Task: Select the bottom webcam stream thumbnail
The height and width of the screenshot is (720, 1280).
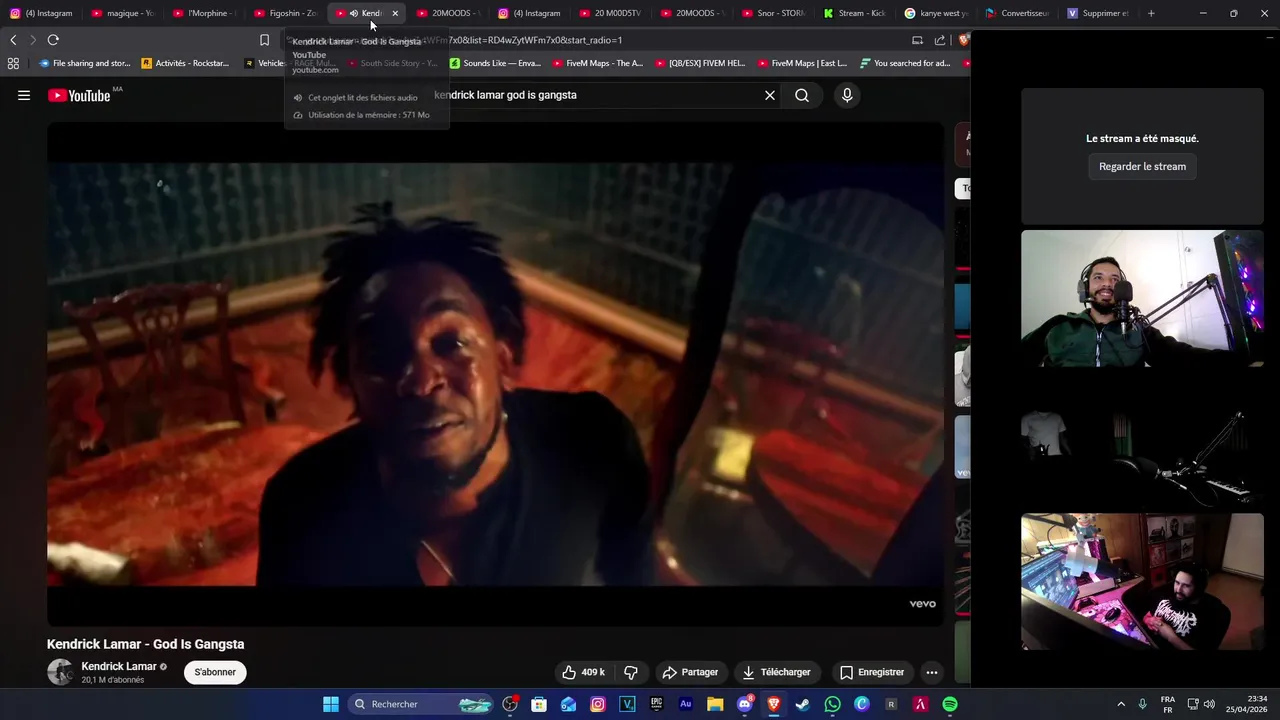Action: pos(1142,582)
